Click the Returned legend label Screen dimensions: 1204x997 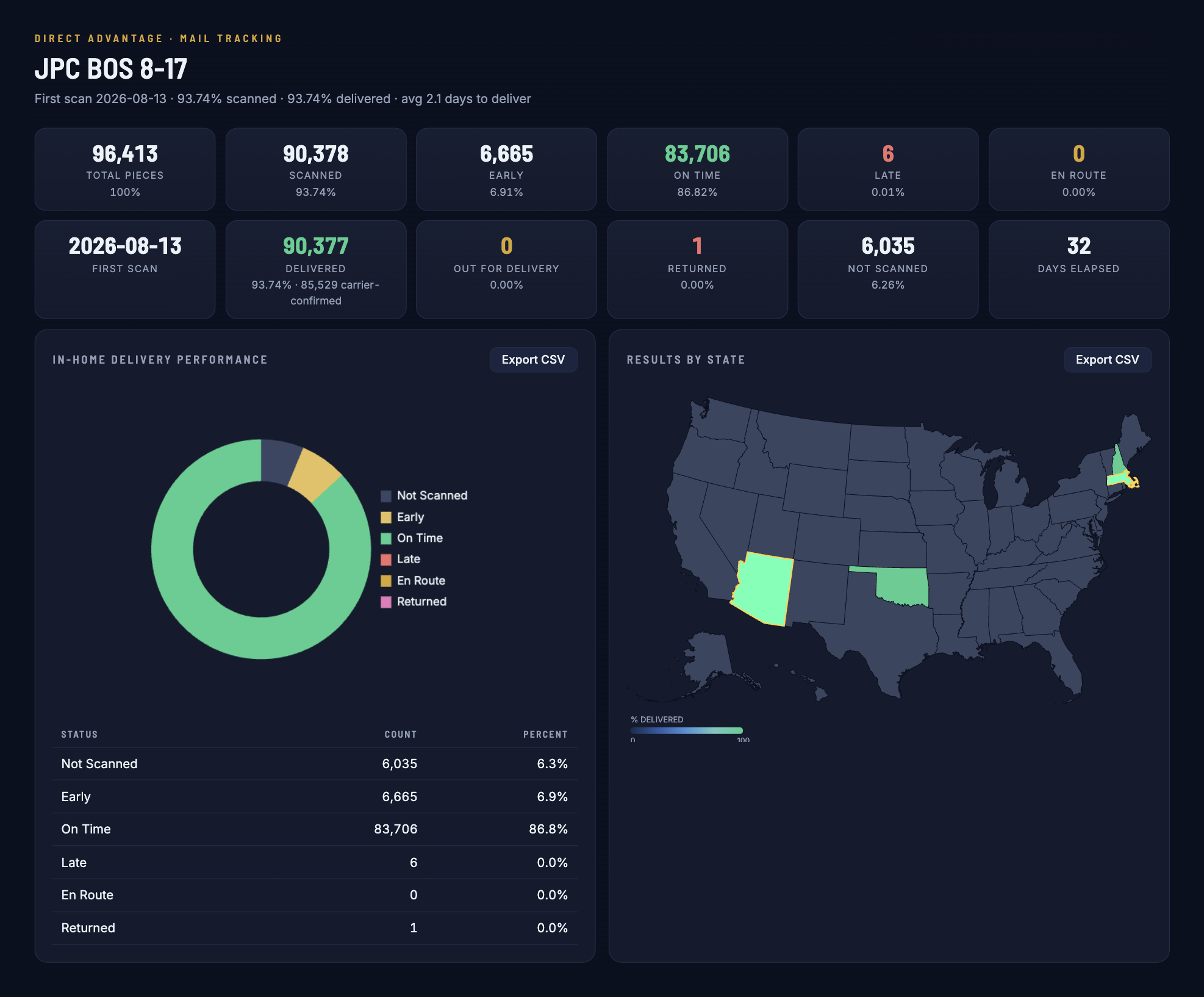click(x=421, y=602)
